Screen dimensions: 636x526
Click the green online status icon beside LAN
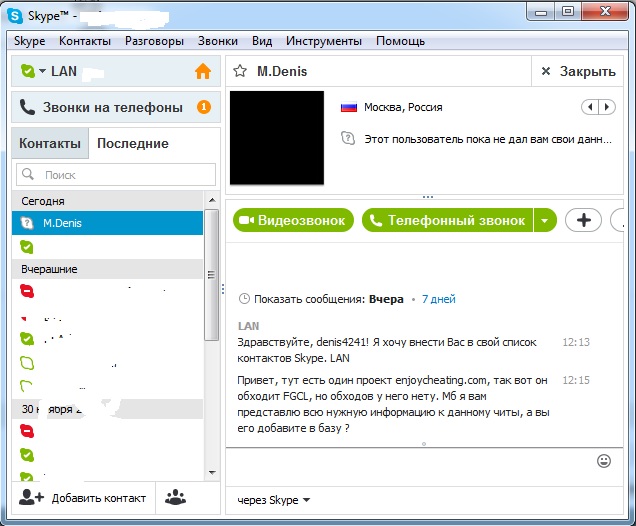click(28, 71)
